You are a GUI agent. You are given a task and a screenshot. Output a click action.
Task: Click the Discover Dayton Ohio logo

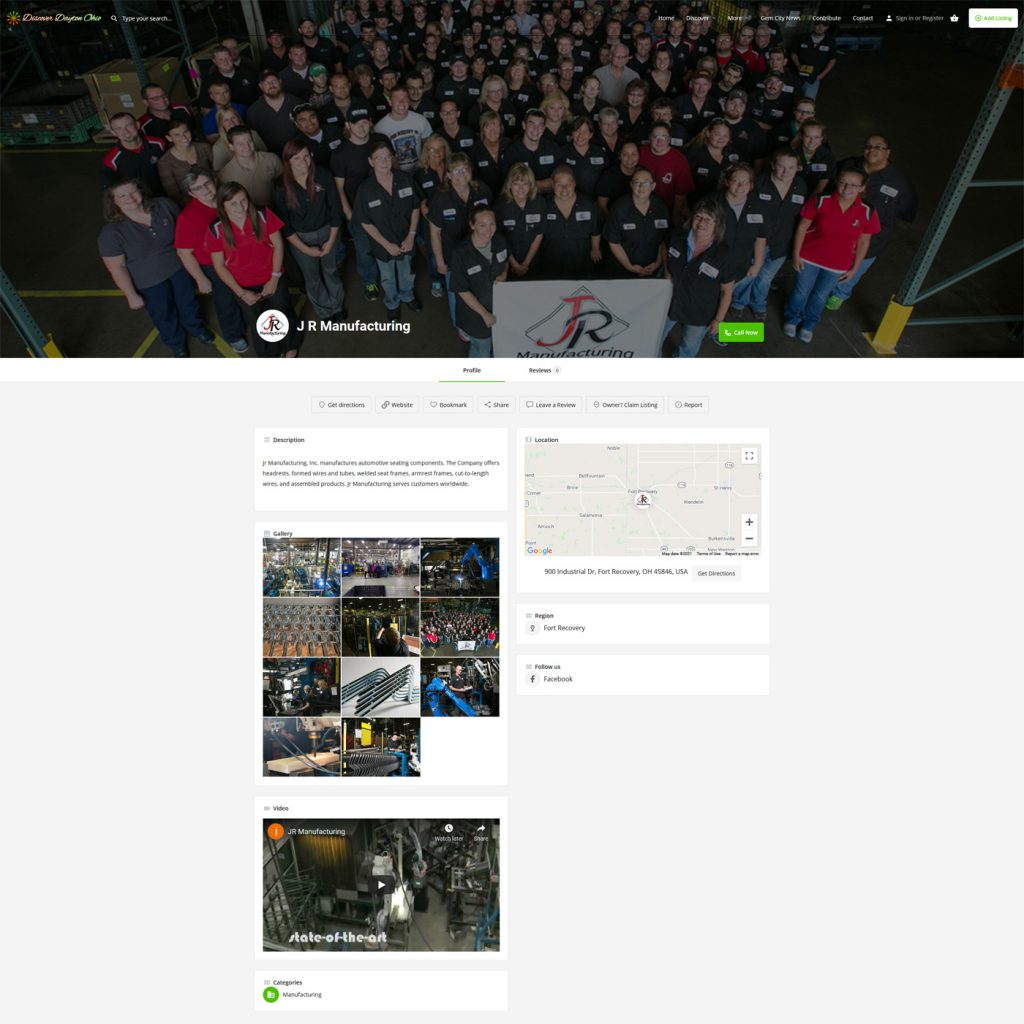54,18
